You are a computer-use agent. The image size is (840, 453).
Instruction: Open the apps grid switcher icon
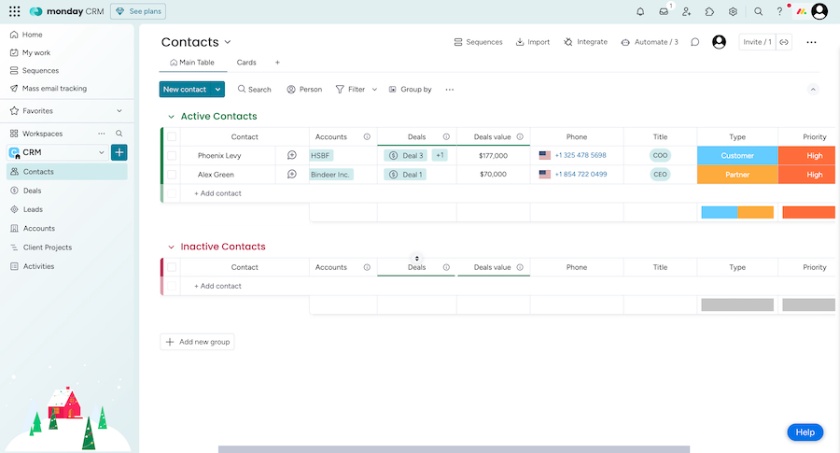pyautogui.click(x=14, y=11)
